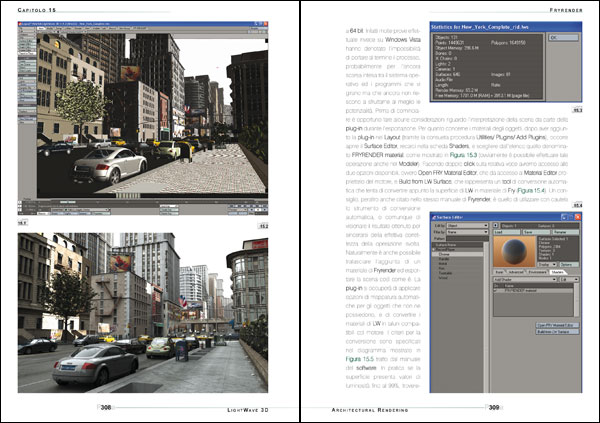The image size is (600, 423).
Task: Click the '15.2' figure label
Action: [264, 226]
